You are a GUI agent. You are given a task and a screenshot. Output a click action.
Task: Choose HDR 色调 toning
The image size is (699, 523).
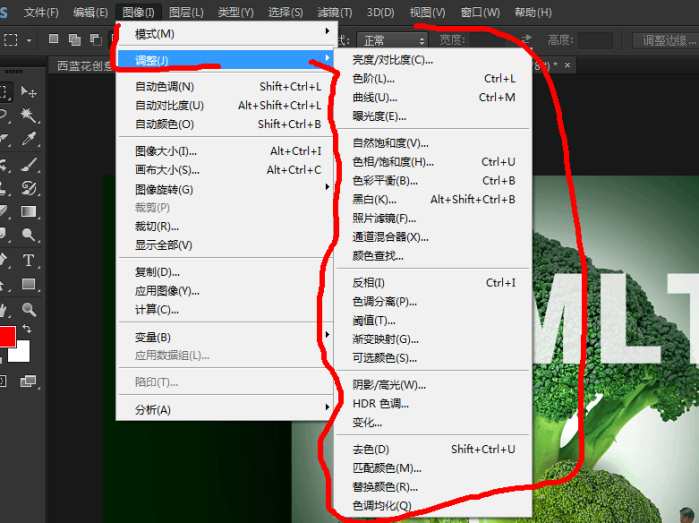433,404
